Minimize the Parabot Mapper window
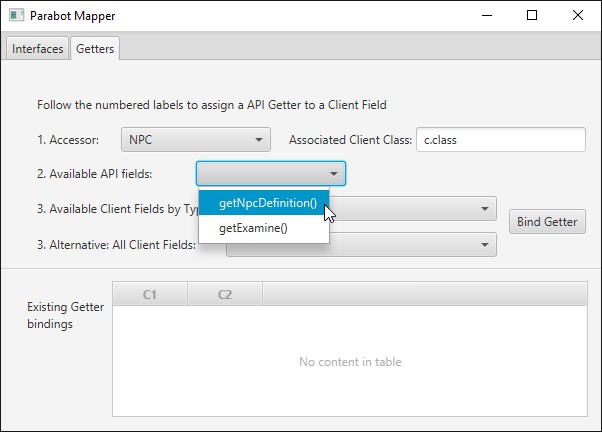 (x=487, y=15)
